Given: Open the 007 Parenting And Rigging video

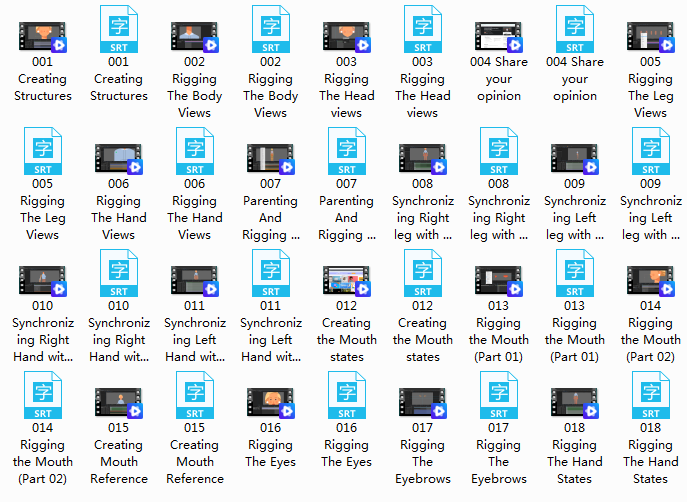Looking at the screenshot, I should coord(271,159).
